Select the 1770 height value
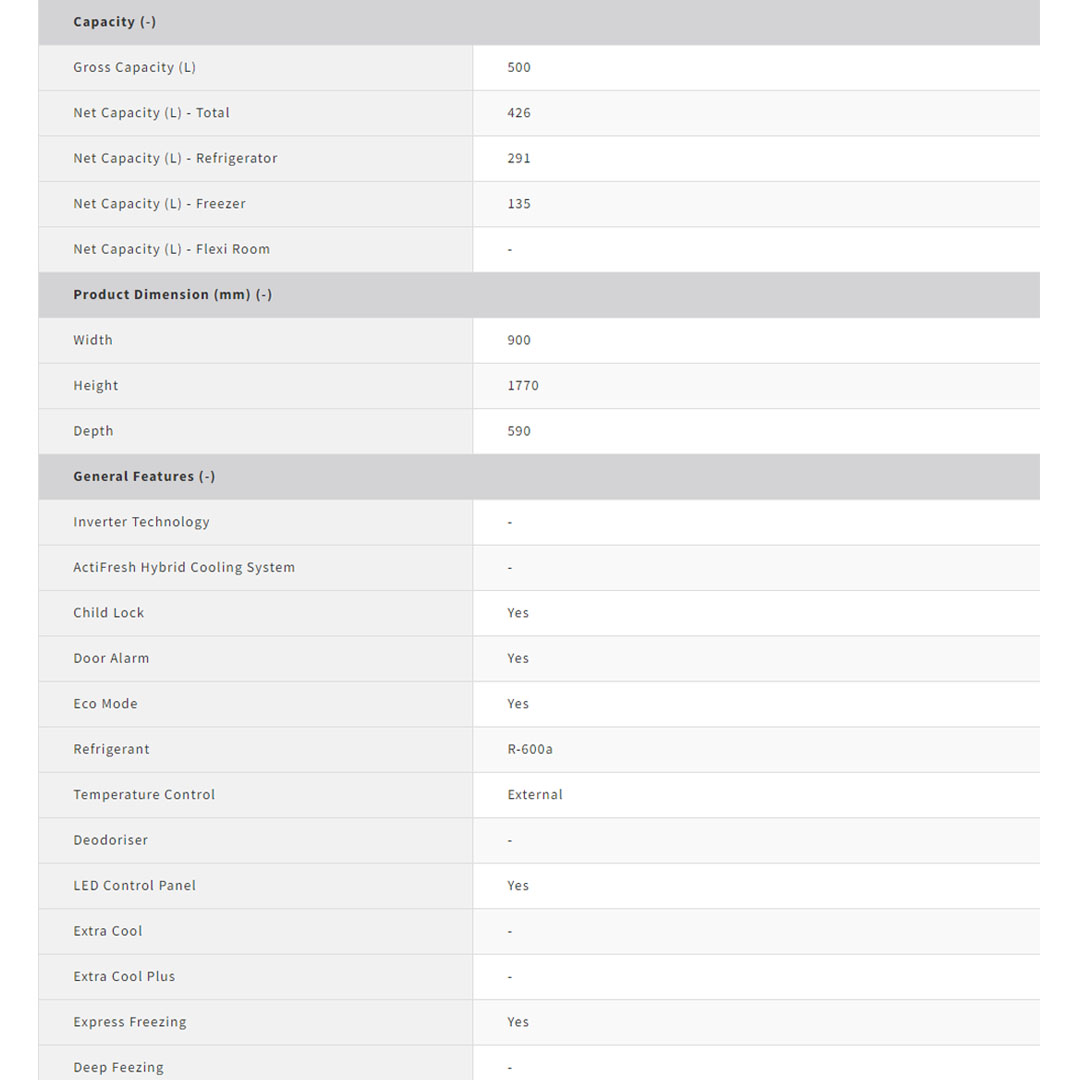This screenshot has height=1080, width=1080. (x=523, y=386)
